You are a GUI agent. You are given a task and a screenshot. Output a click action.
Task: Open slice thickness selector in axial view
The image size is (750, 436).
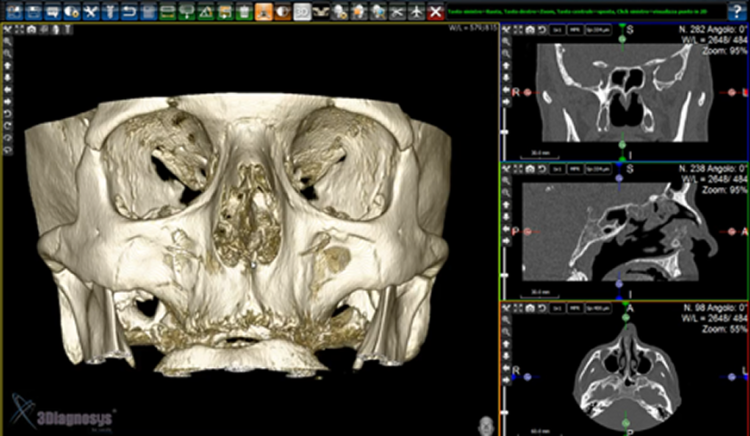click(598, 308)
